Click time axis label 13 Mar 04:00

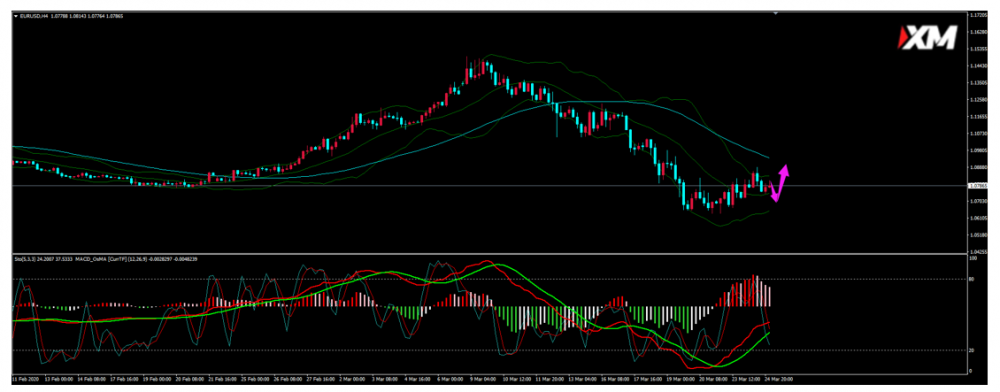pos(582,379)
